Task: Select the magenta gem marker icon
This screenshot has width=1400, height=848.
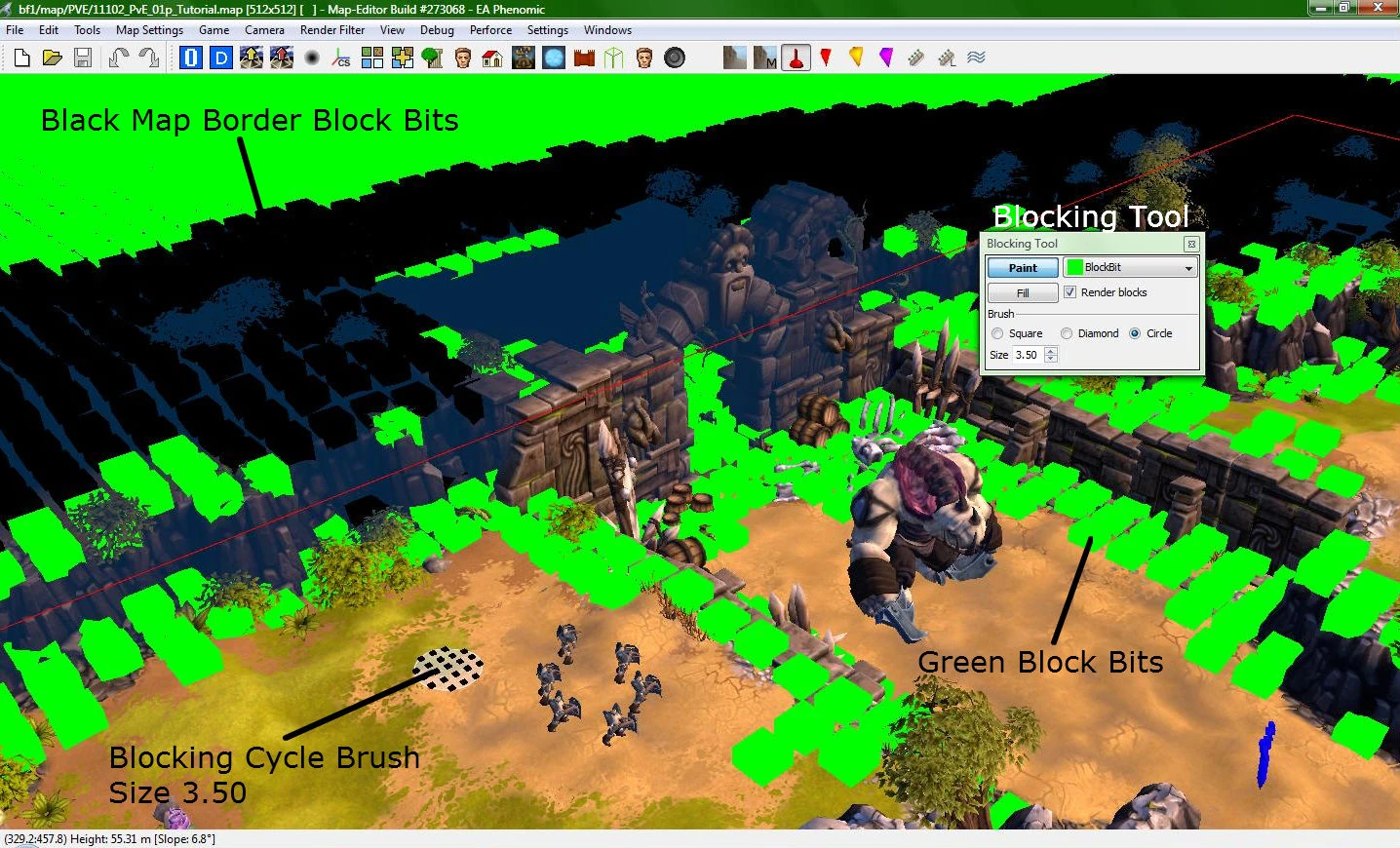Action: (886, 58)
